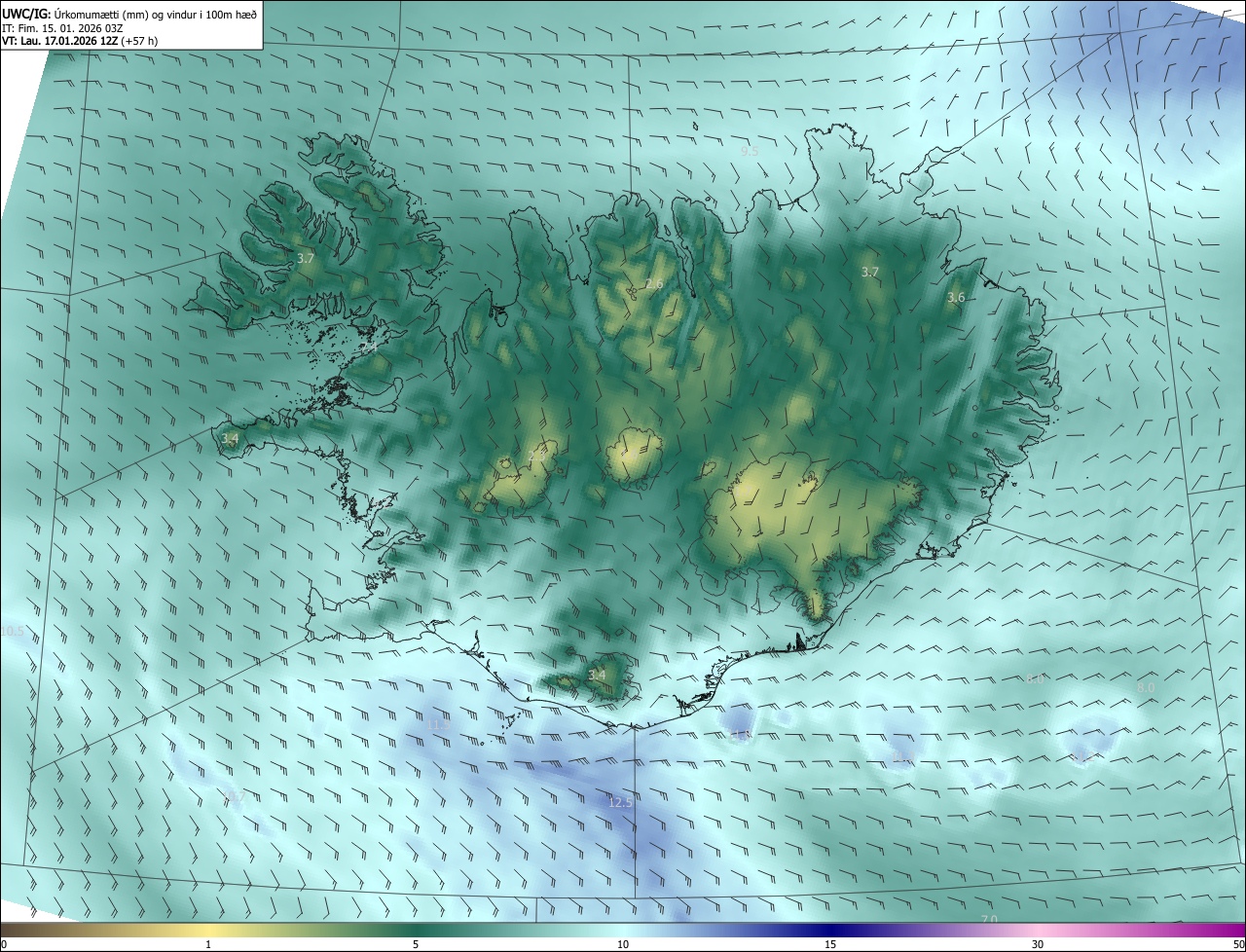Select the 3.4 label on the Snæfellsnes peninsula tip
Viewport: 1246px width, 952px height.
coord(230,439)
